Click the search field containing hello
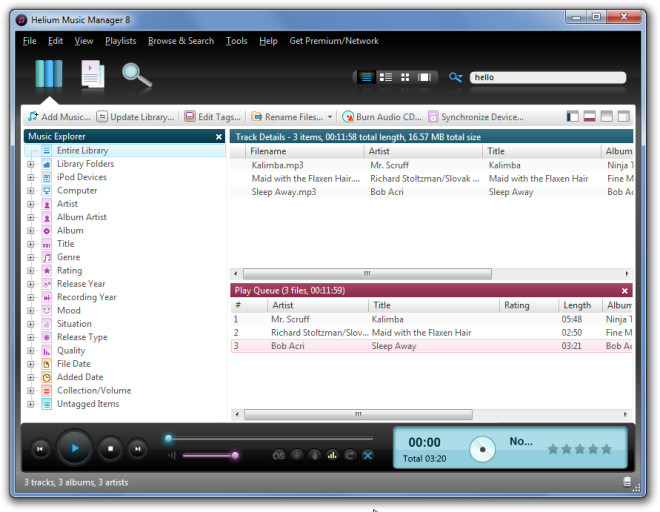This screenshot has height=512, width=660. 548,77
